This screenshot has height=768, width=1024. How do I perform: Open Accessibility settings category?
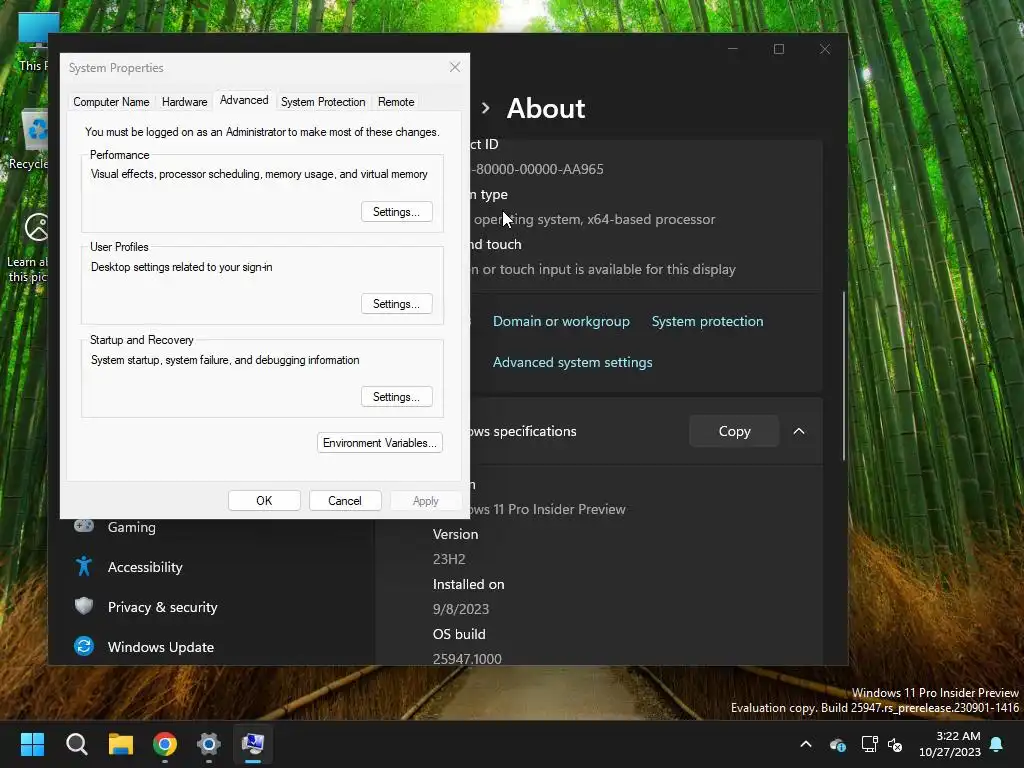click(145, 567)
